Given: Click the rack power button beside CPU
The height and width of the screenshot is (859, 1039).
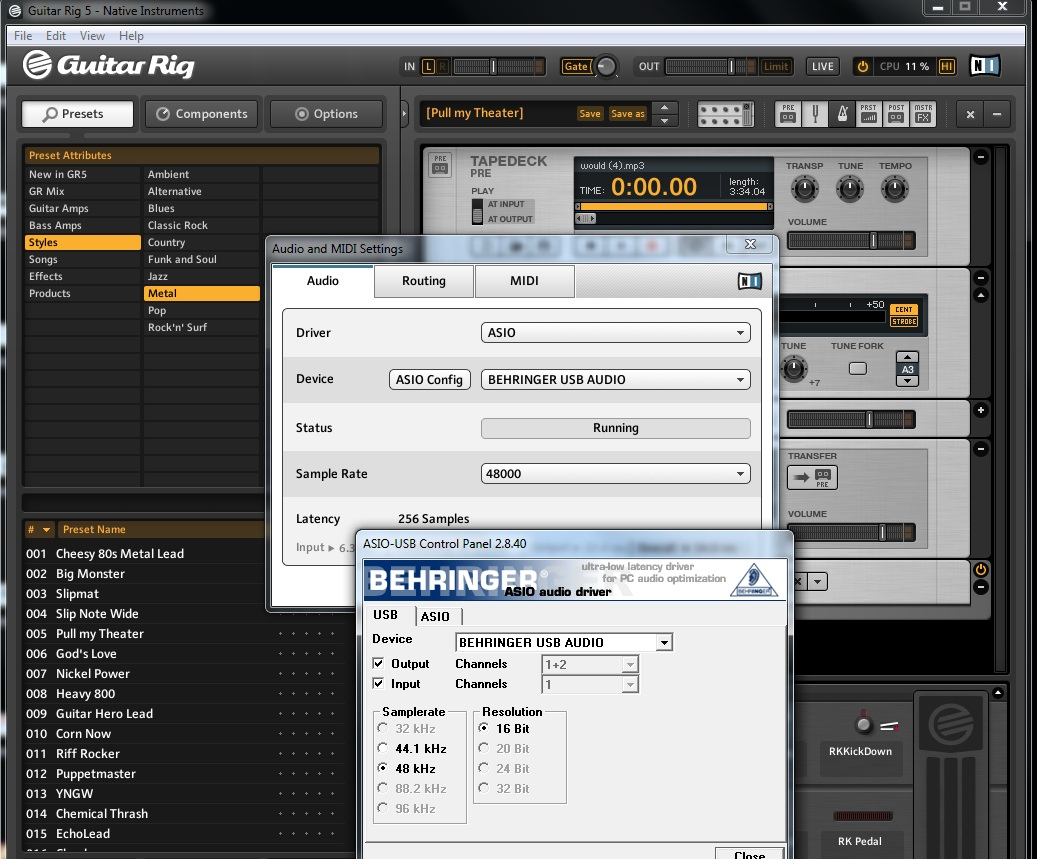Looking at the screenshot, I should pos(862,67).
